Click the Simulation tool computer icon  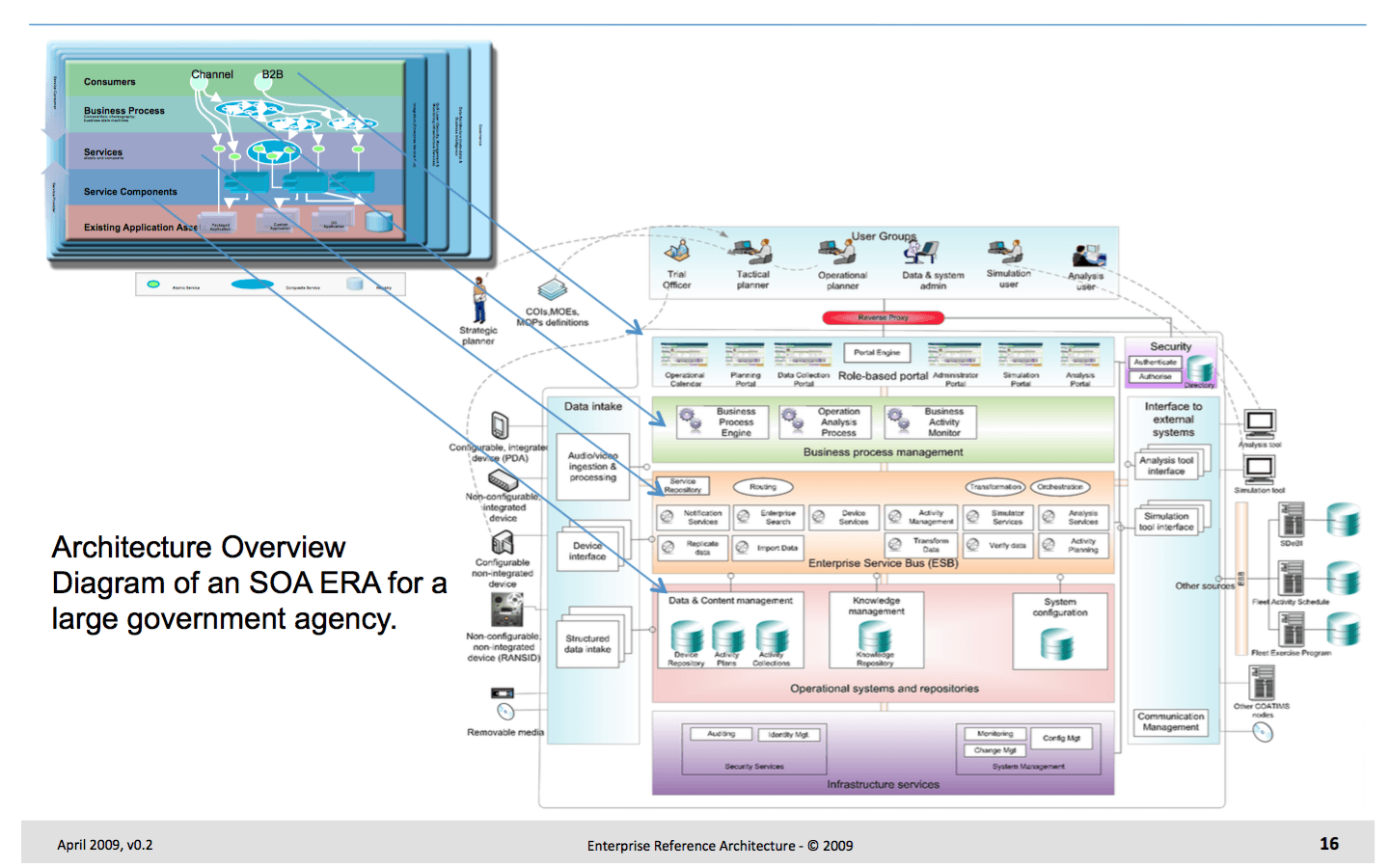coord(1260,470)
